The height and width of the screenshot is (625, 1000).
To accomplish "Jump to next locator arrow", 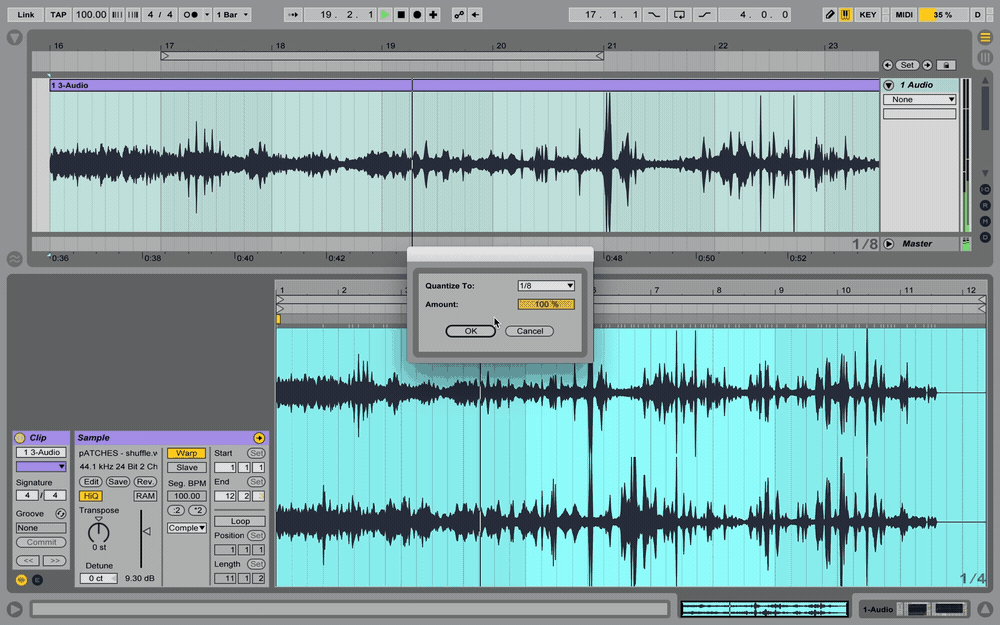I will (927, 65).
